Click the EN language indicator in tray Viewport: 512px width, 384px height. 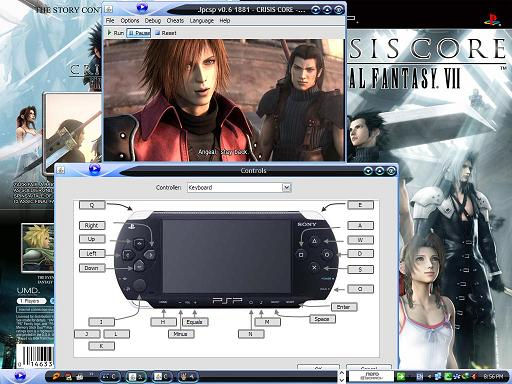tap(419, 377)
